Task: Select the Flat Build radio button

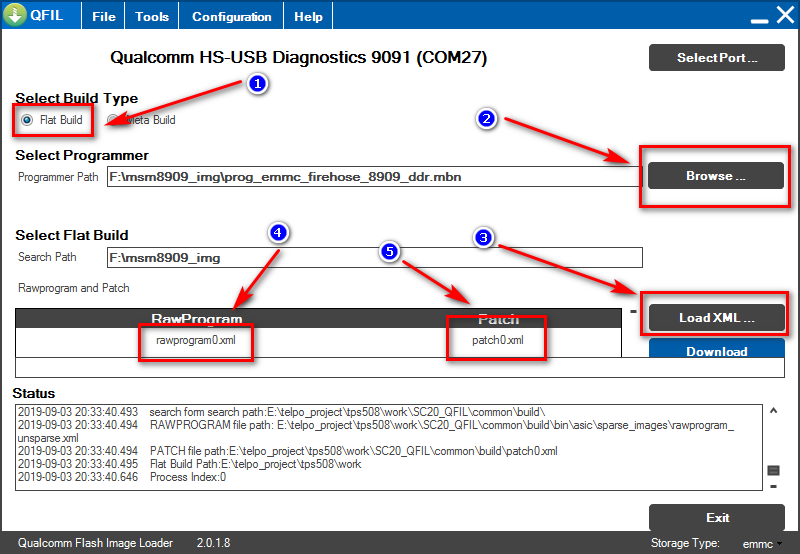Action: click(x=27, y=120)
